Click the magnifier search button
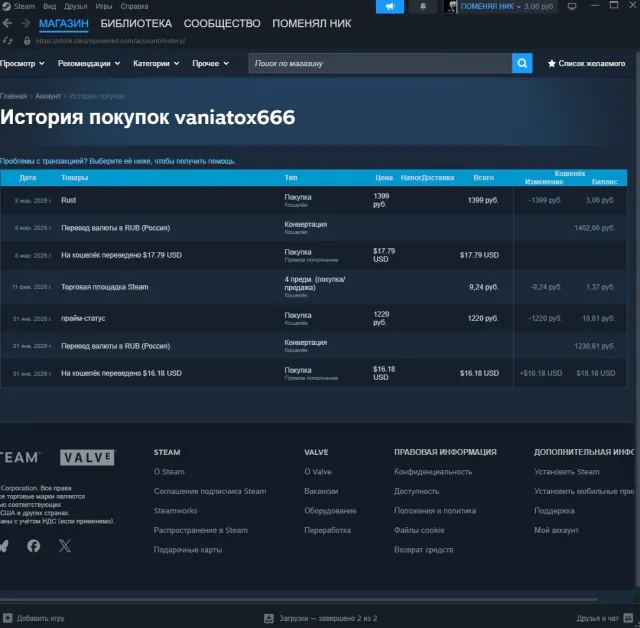This screenshot has width=640, height=628. click(522, 63)
